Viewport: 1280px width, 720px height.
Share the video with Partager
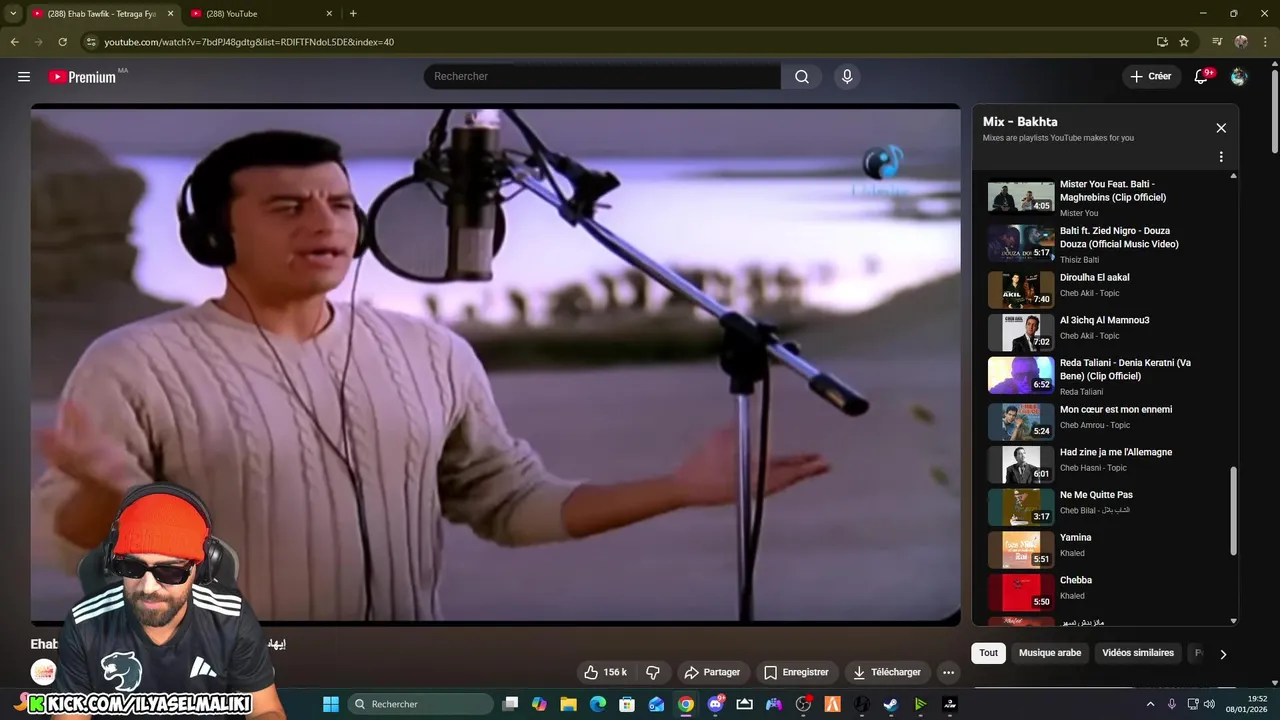pyautogui.click(x=712, y=672)
